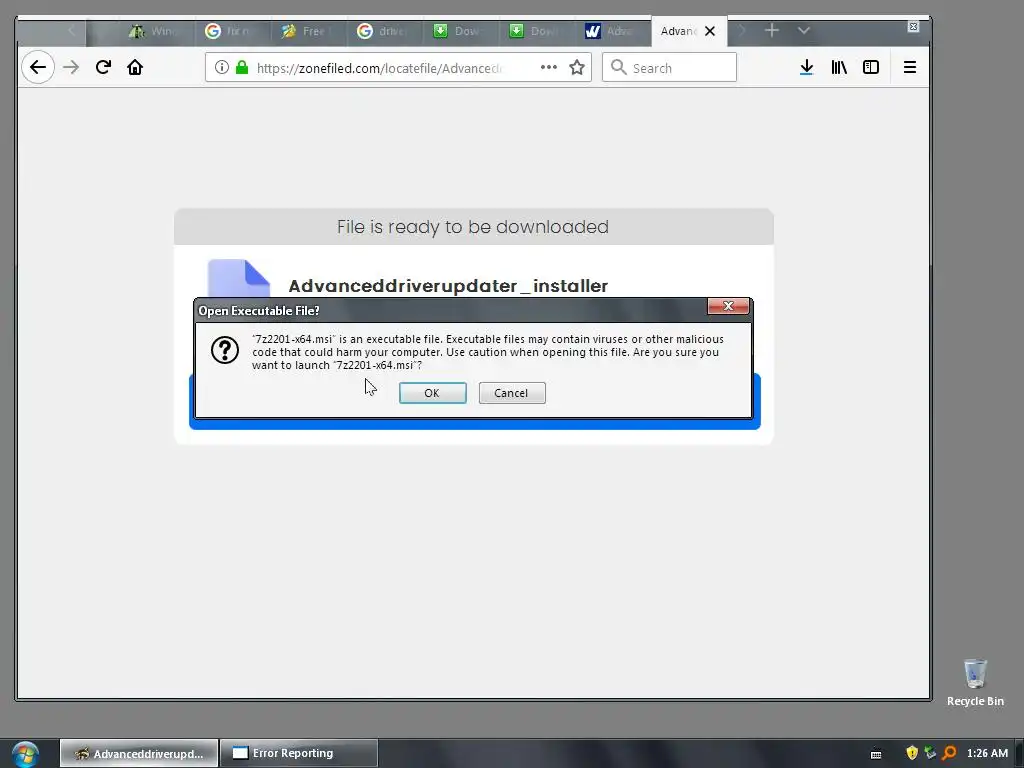Go back with the back arrow button
Image resolution: width=1024 pixels, height=768 pixels.
(x=38, y=67)
